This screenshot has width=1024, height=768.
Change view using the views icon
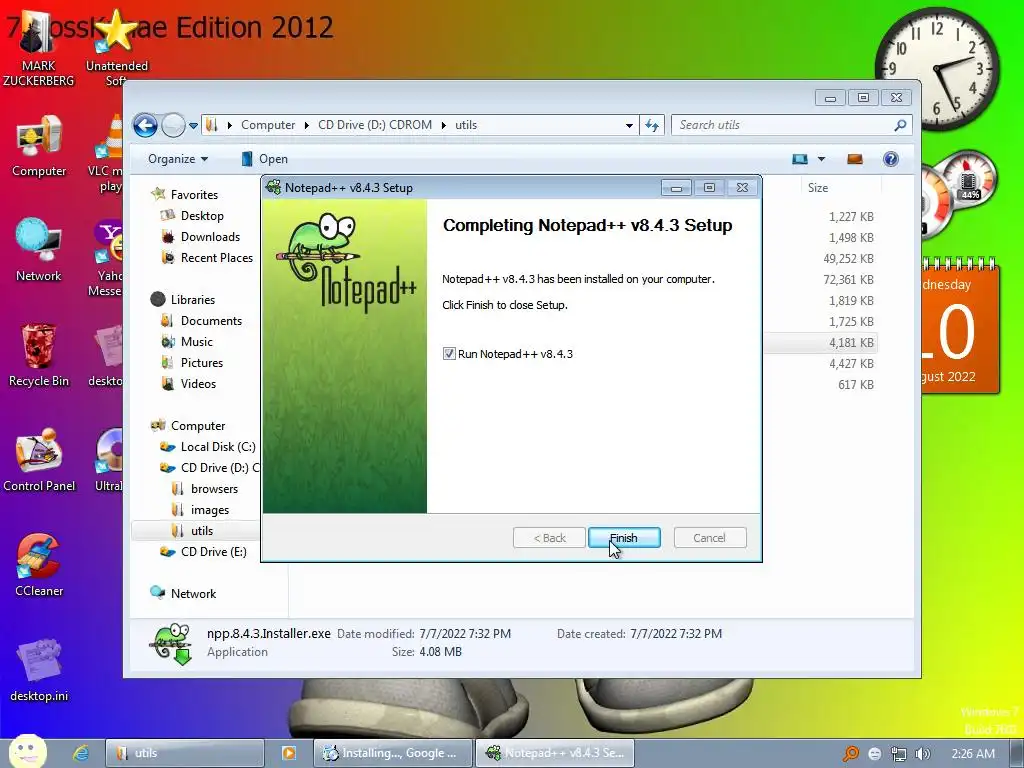pos(800,159)
